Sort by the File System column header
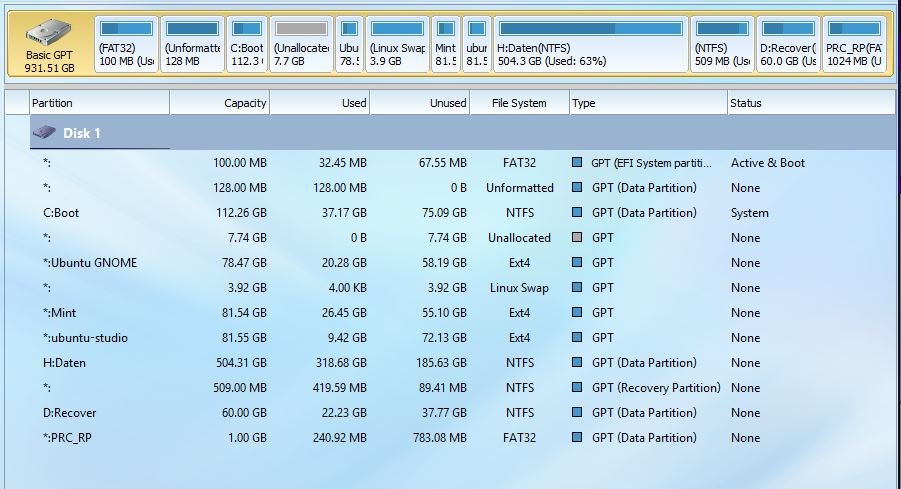 (519, 103)
